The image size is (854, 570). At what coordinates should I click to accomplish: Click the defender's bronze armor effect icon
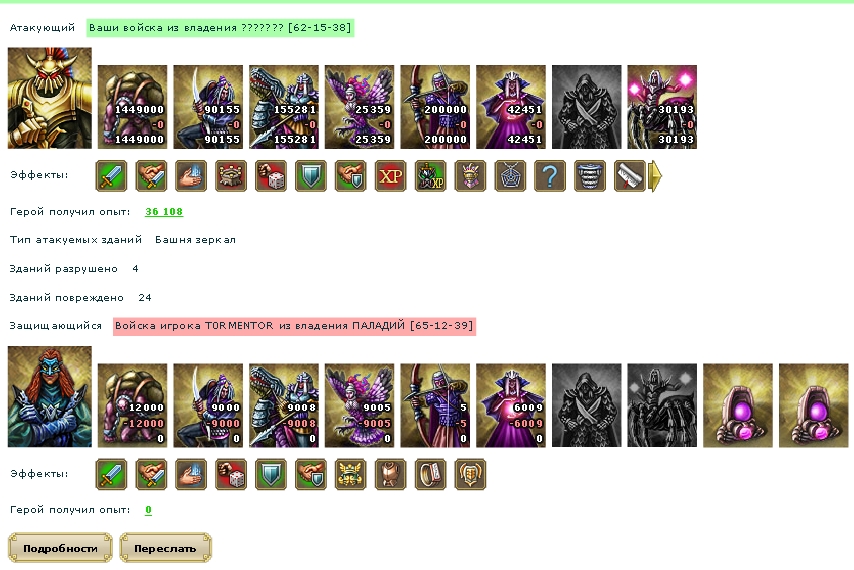click(x=391, y=474)
